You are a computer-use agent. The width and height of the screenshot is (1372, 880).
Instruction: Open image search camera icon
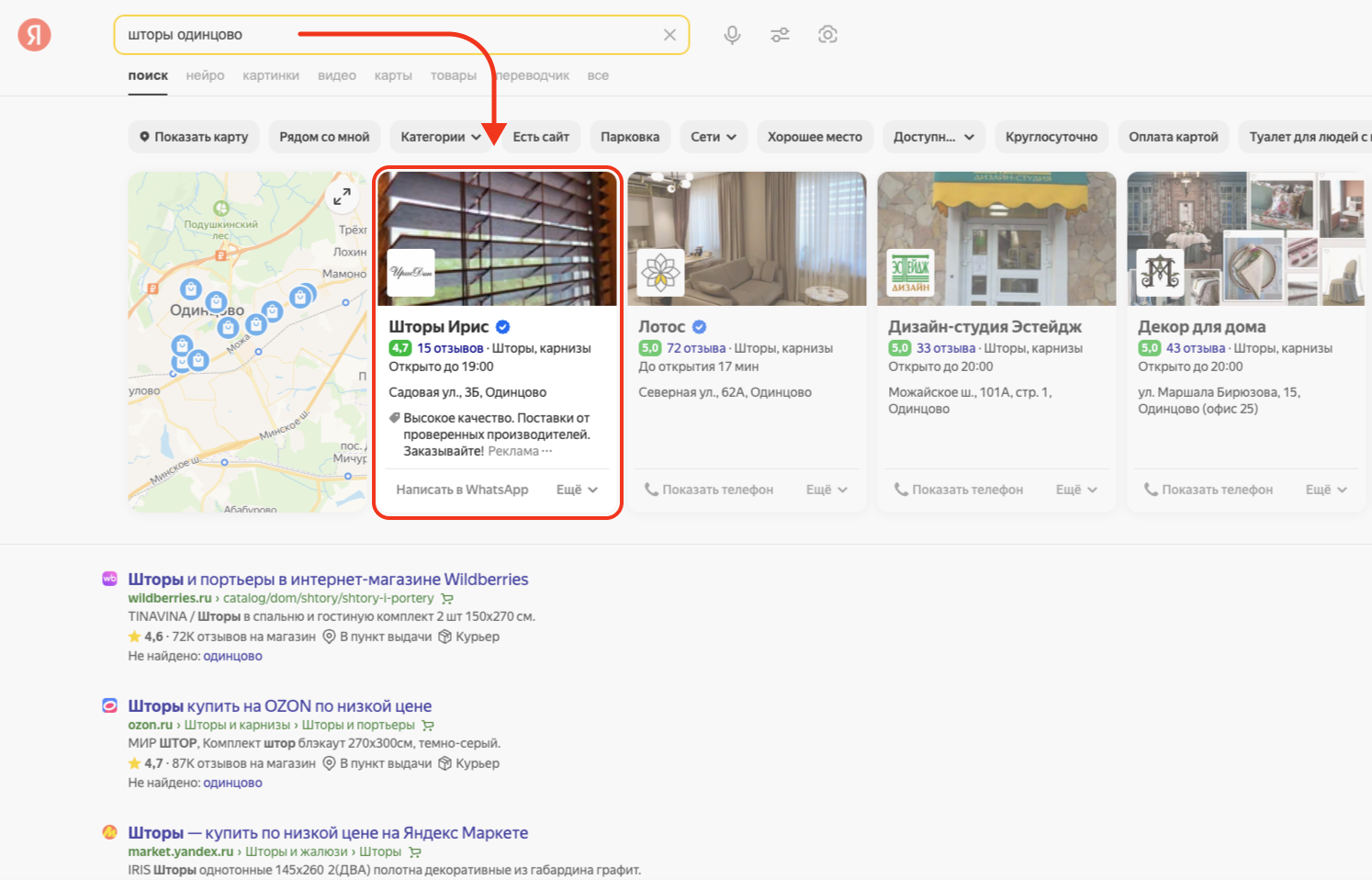pyautogui.click(x=827, y=35)
